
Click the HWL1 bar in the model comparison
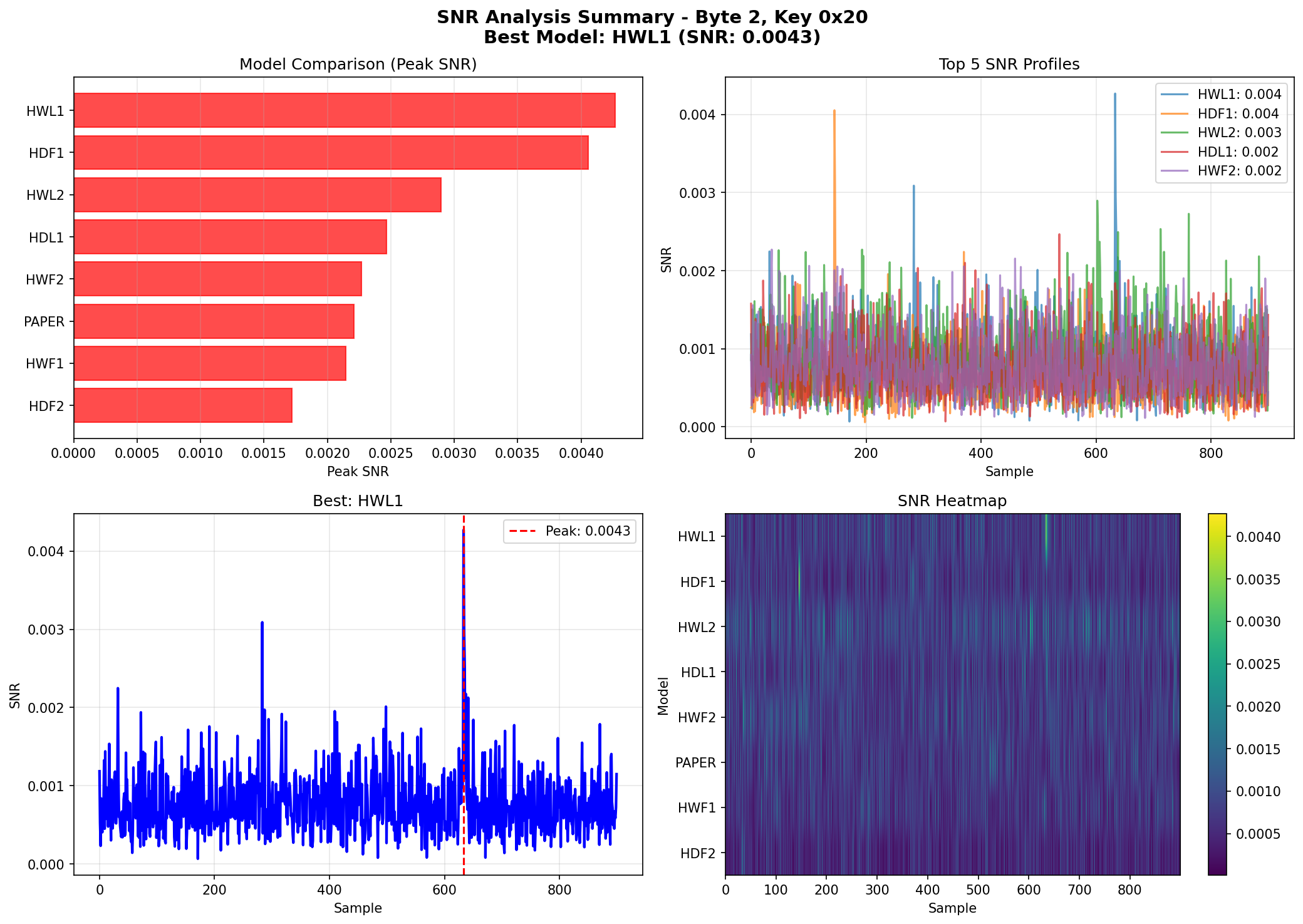345,110
